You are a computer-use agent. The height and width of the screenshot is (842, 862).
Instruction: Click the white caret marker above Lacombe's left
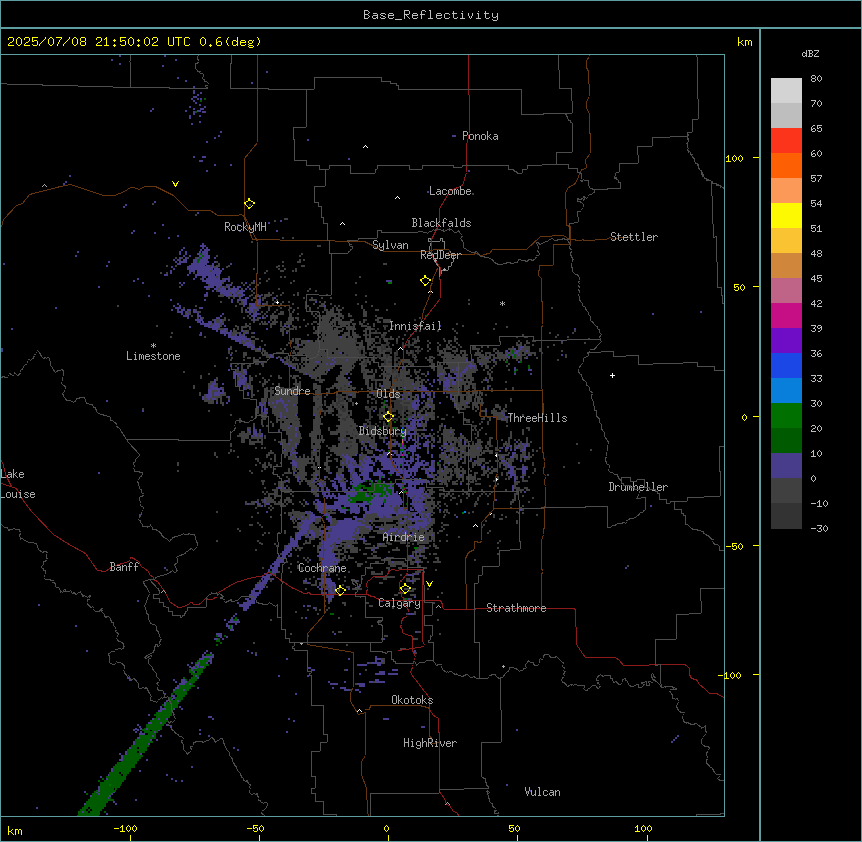click(x=397, y=197)
